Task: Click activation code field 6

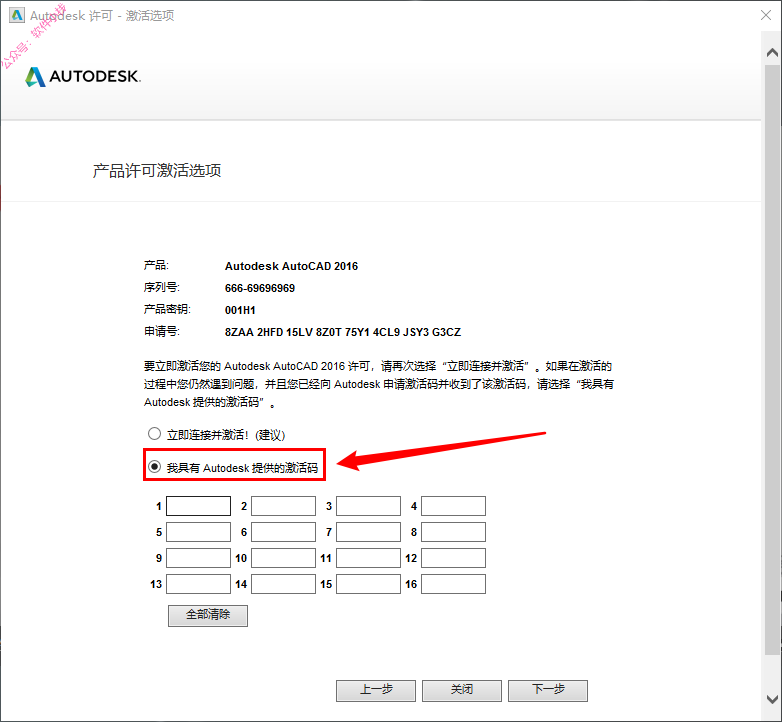Action: pyautogui.click(x=283, y=532)
